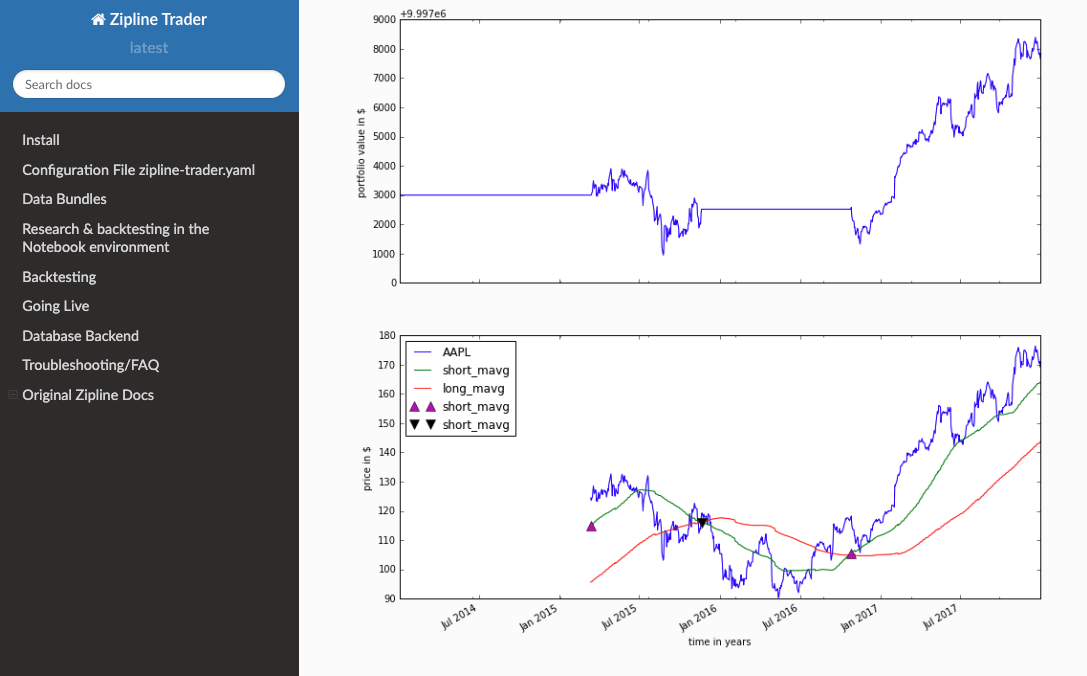Click the red long_mavg legend line

422,389
